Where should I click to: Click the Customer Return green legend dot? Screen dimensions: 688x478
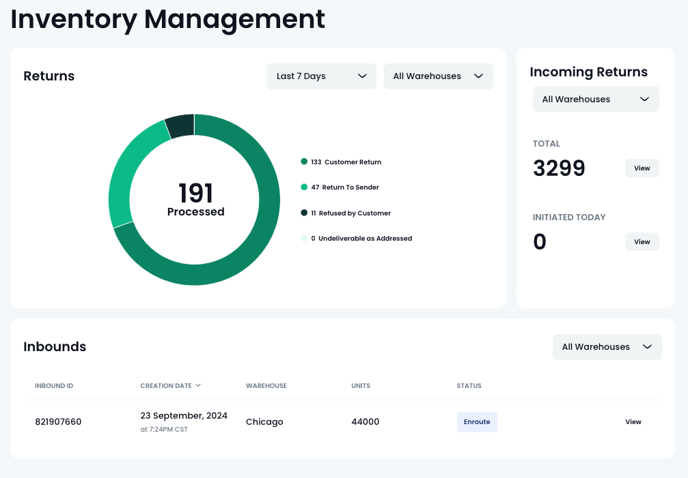[x=304, y=162]
